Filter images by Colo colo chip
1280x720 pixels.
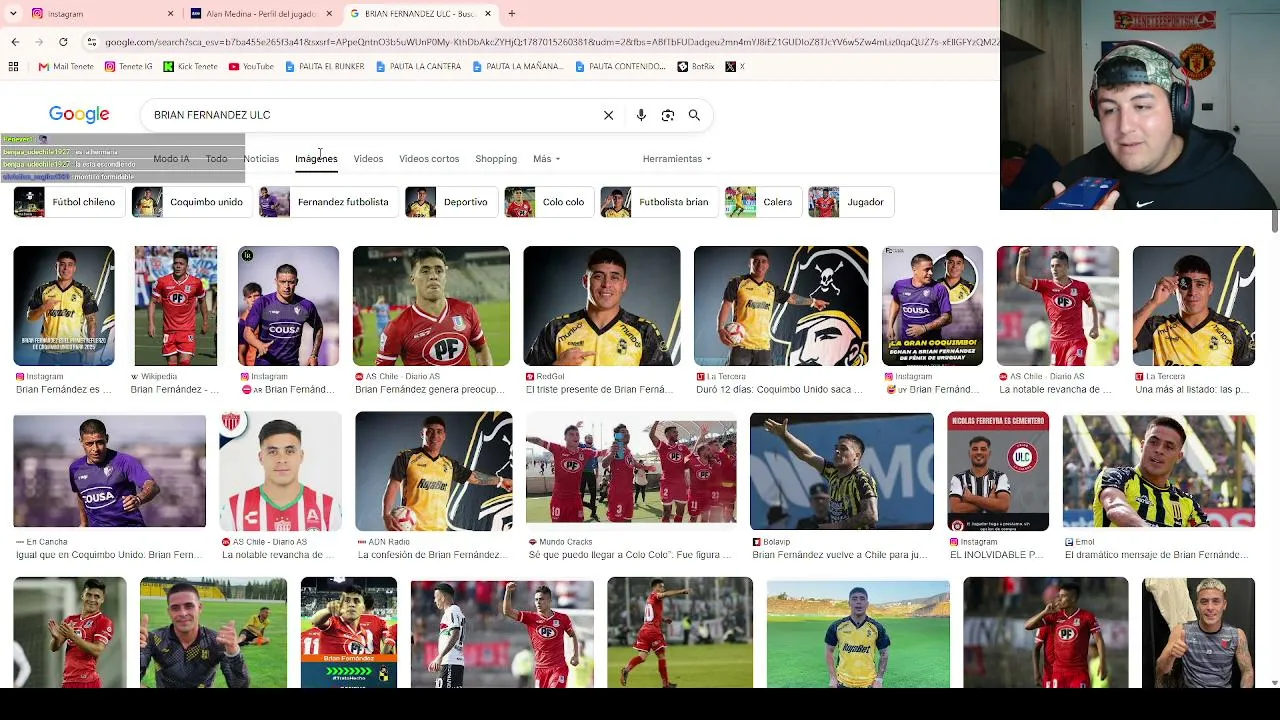548,202
